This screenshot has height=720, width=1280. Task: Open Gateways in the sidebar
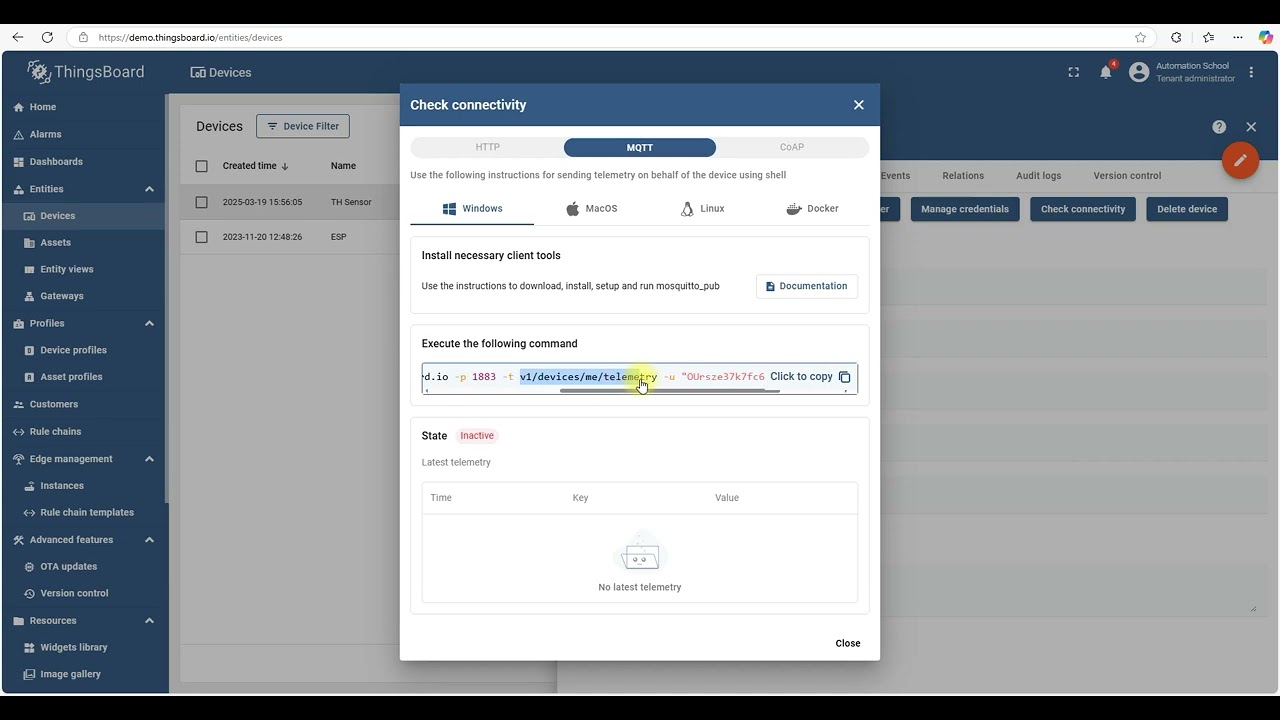[x=84, y=296]
